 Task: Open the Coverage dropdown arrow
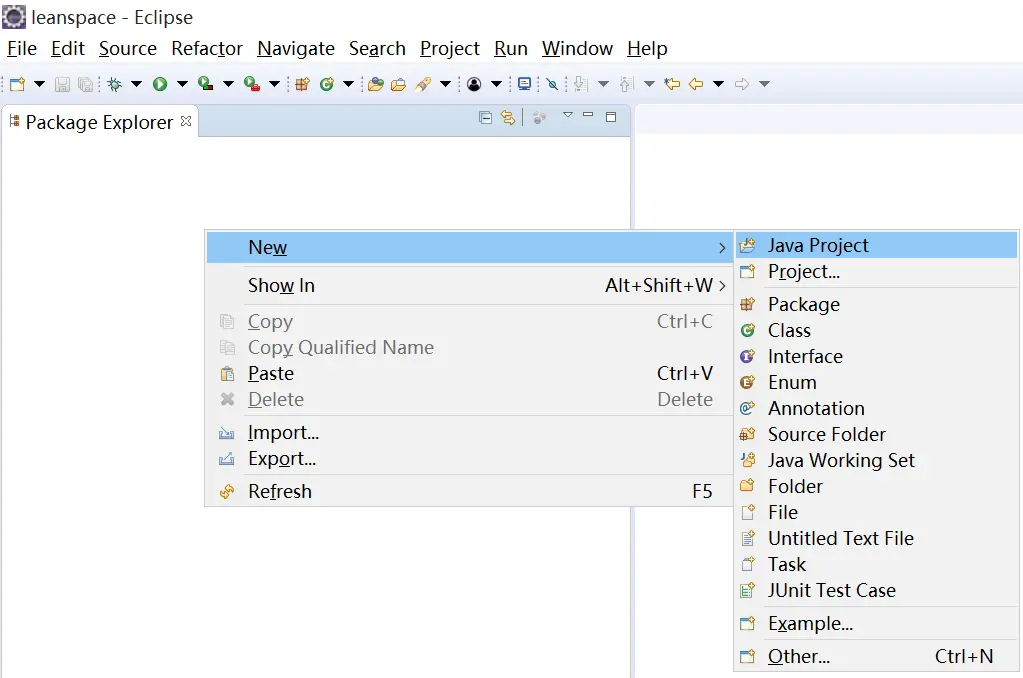pos(228,84)
